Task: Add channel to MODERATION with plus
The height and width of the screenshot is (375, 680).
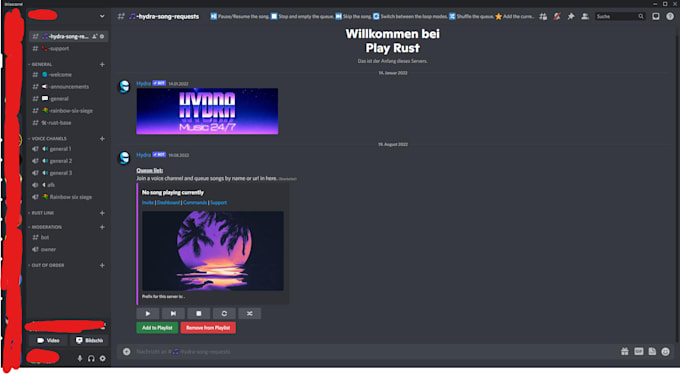Action: tap(102, 227)
